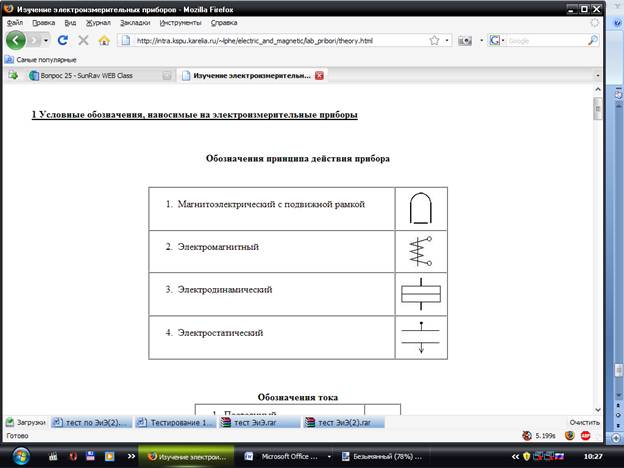
Task: Open the Самые популярные bookmarks folder
Action: (x=41, y=60)
